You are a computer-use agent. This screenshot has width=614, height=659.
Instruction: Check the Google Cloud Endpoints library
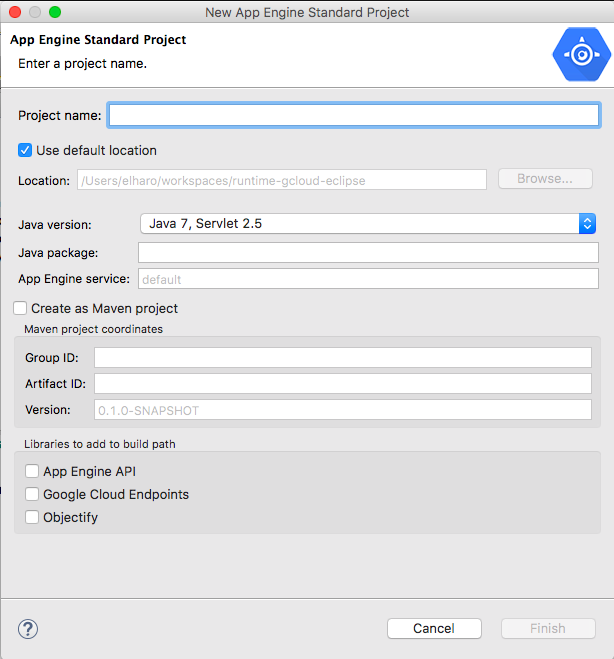coord(32,494)
